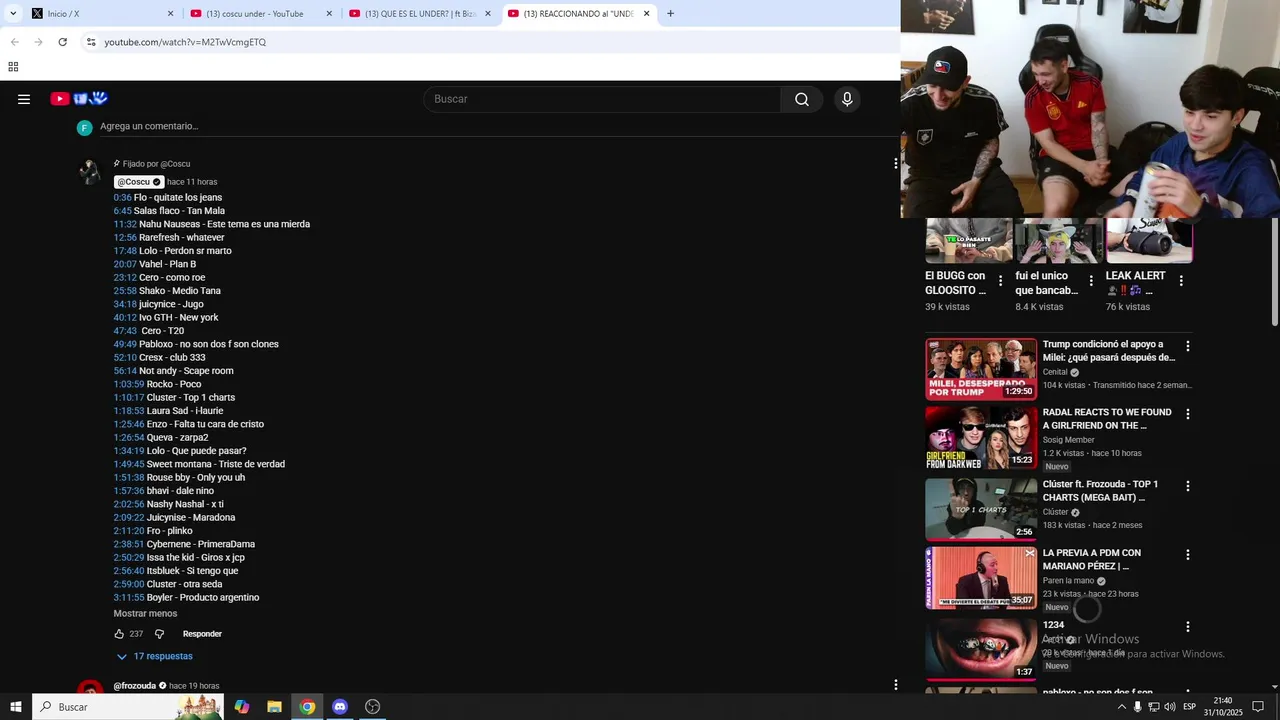The height and width of the screenshot is (720, 1280).
Task: Go to YouTube home via logo
Action: (79, 99)
